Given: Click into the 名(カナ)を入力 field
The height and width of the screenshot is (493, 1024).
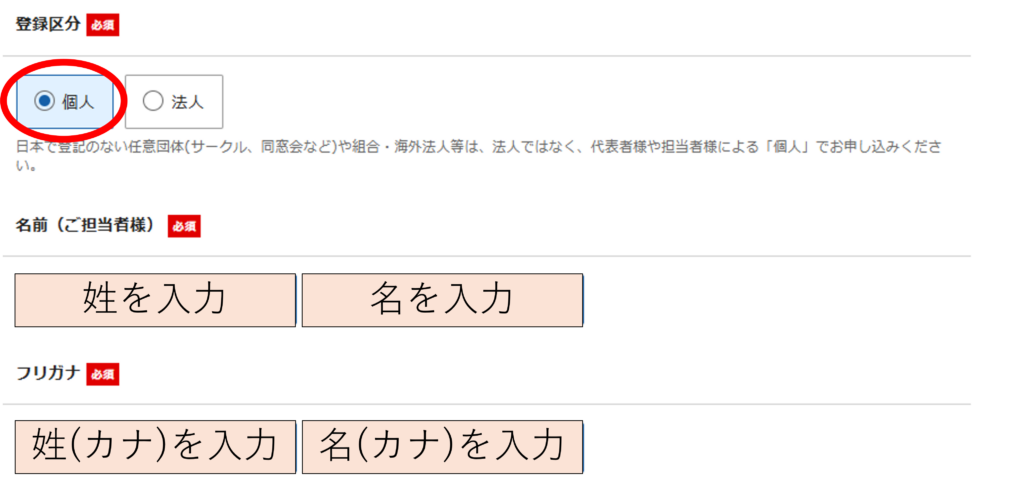Looking at the screenshot, I should 442,446.
